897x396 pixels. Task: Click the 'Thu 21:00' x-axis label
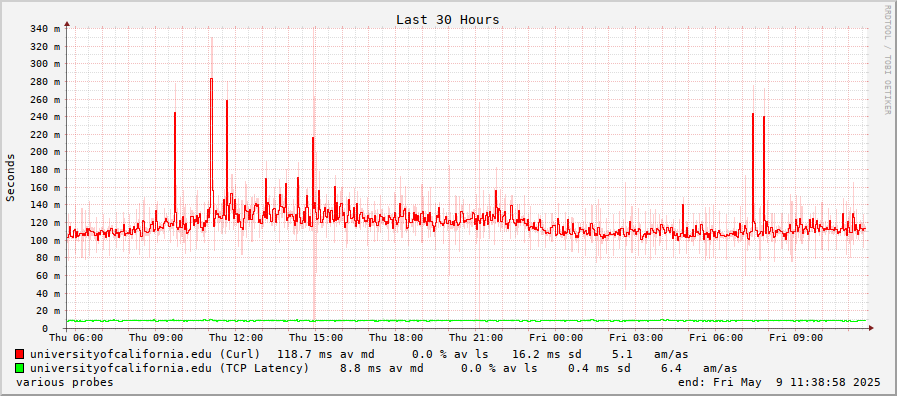point(477,338)
